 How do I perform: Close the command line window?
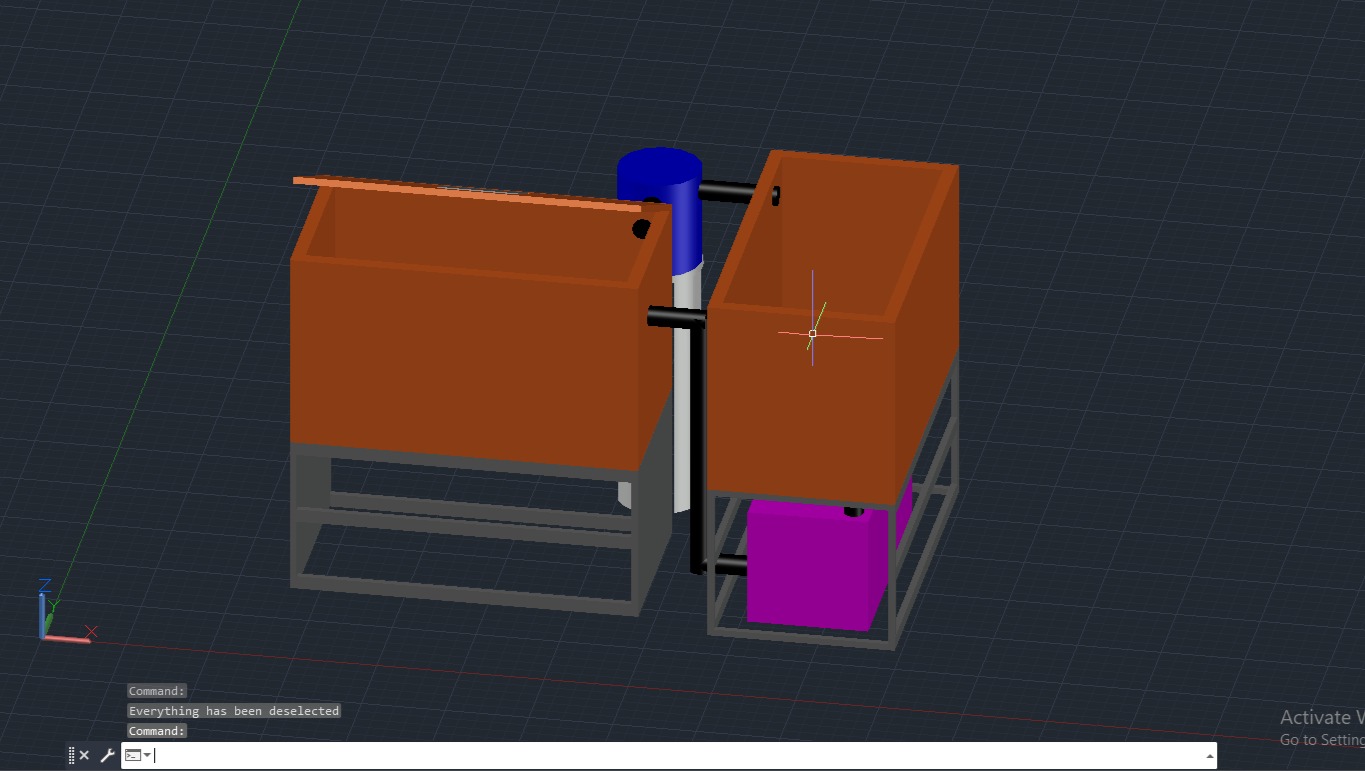click(x=85, y=755)
